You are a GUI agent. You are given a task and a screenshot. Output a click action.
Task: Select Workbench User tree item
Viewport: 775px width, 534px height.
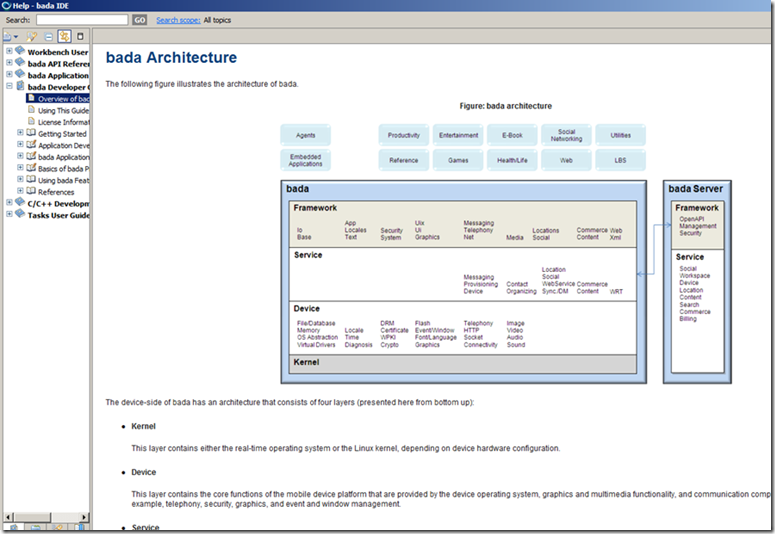(58, 52)
